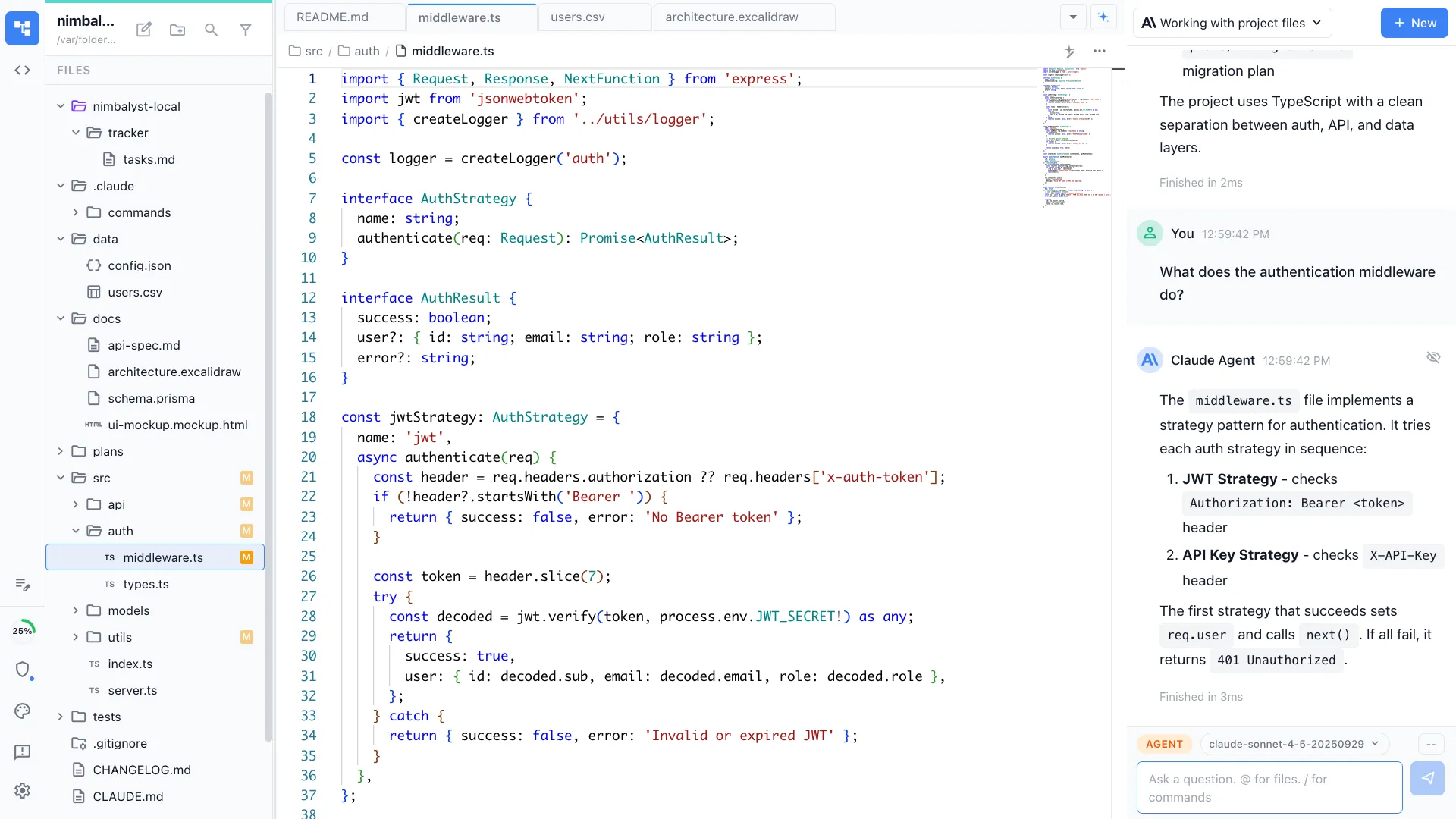Viewport: 1456px width, 819px height.
Task: Expand the commands folder under .claude
Action: tap(75, 212)
